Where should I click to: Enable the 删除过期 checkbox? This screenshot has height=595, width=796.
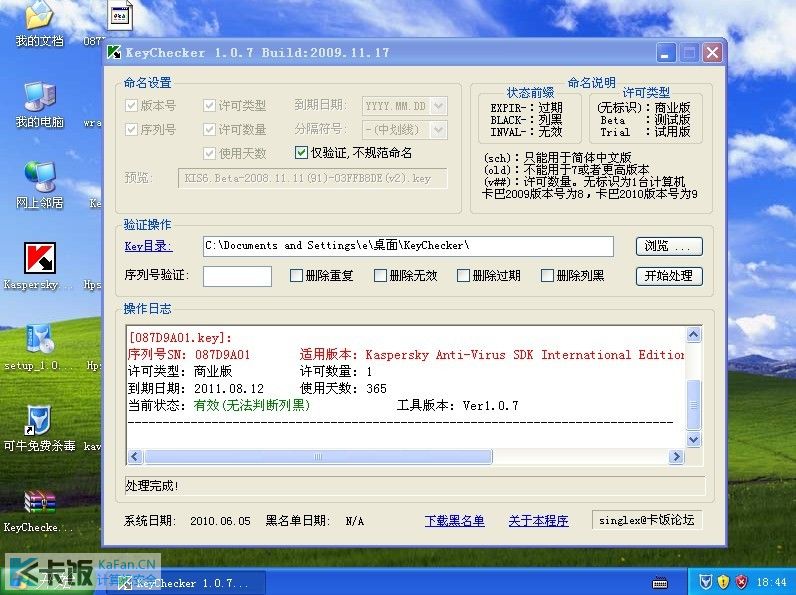[x=463, y=276]
